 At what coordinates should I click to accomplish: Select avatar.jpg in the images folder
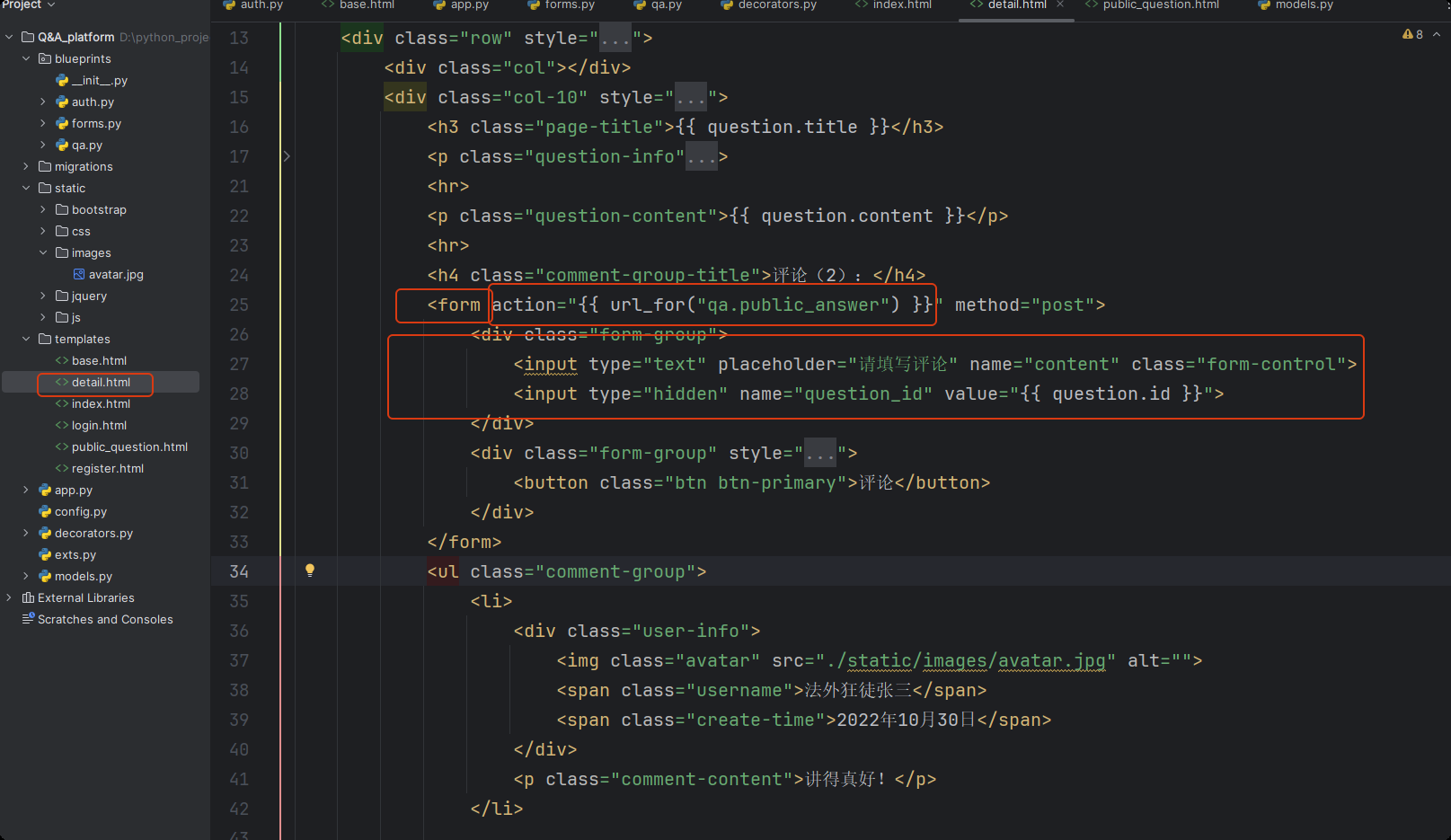pyautogui.click(x=116, y=274)
